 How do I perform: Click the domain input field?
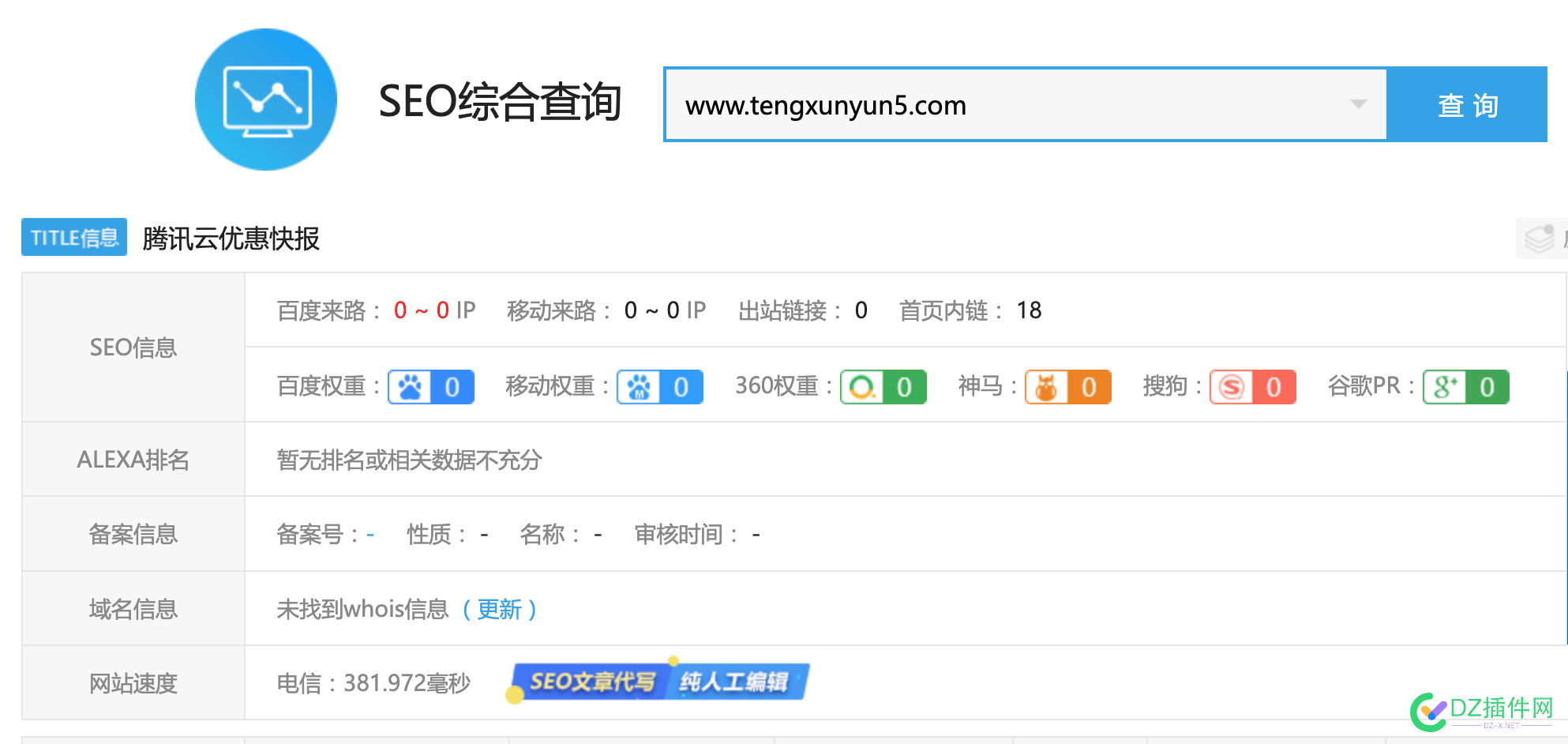tap(1025, 104)
